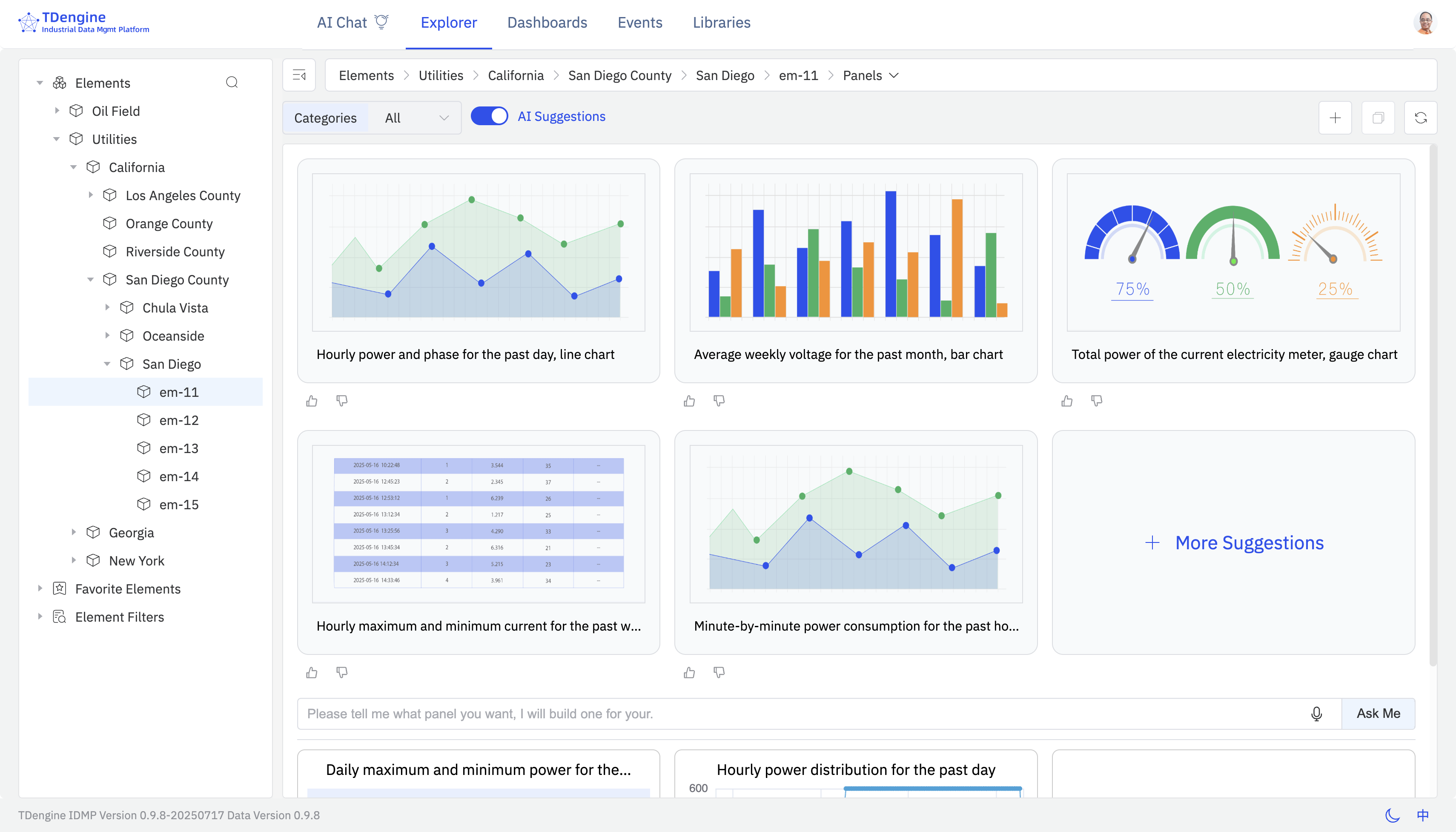Switch to the Explorer tab
The height and width of the screenshot is (832, 1456).
pyautogui.click(x=449, y=23)
